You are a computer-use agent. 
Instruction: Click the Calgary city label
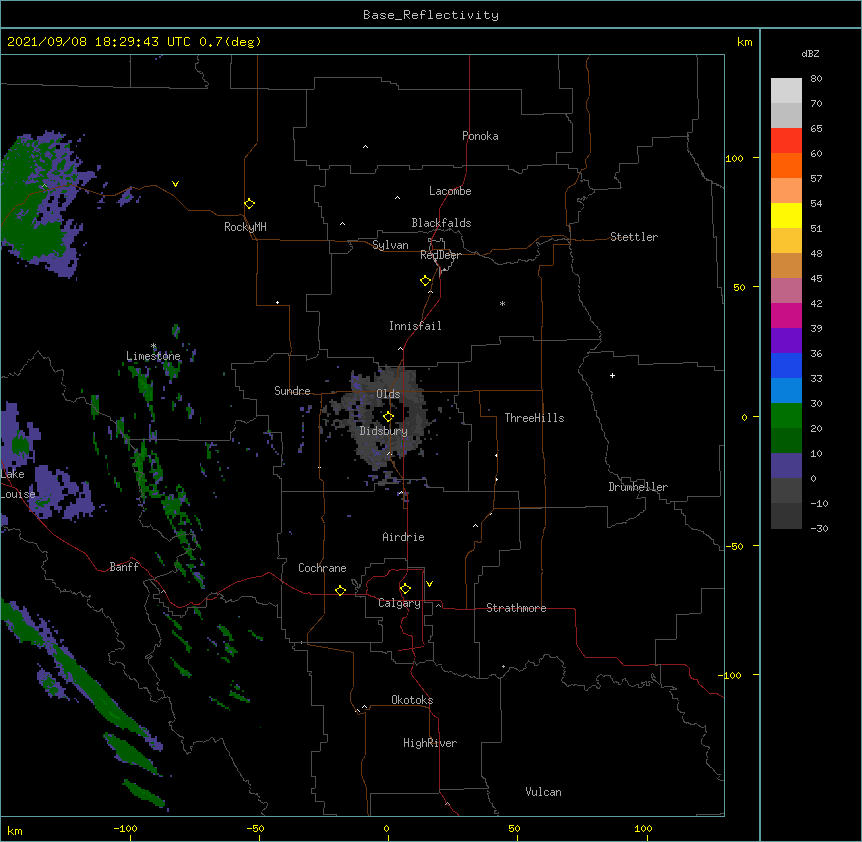click(x=400, y=603)
